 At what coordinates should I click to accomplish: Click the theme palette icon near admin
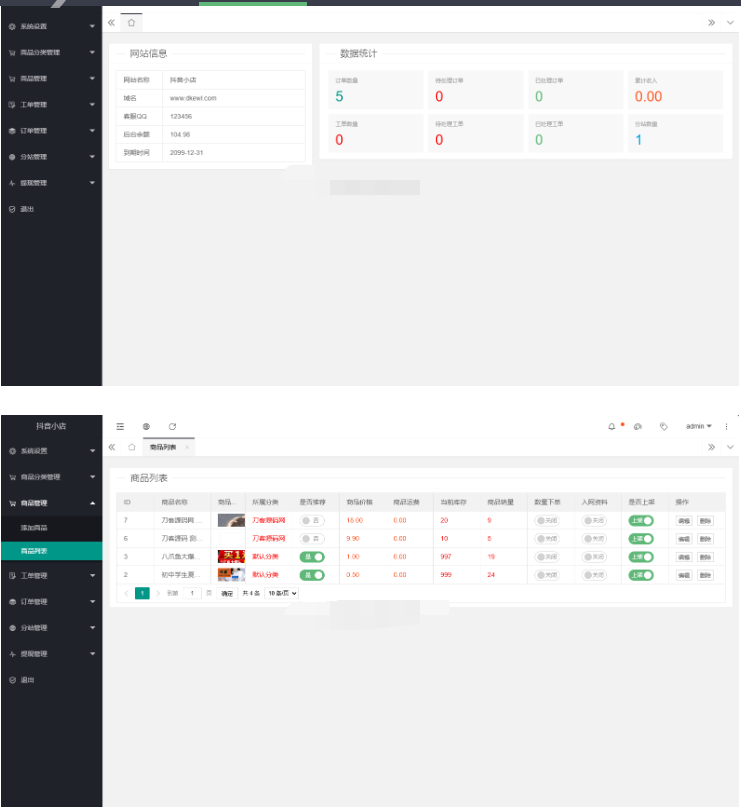pyautogui.click(x=638, y=426)
